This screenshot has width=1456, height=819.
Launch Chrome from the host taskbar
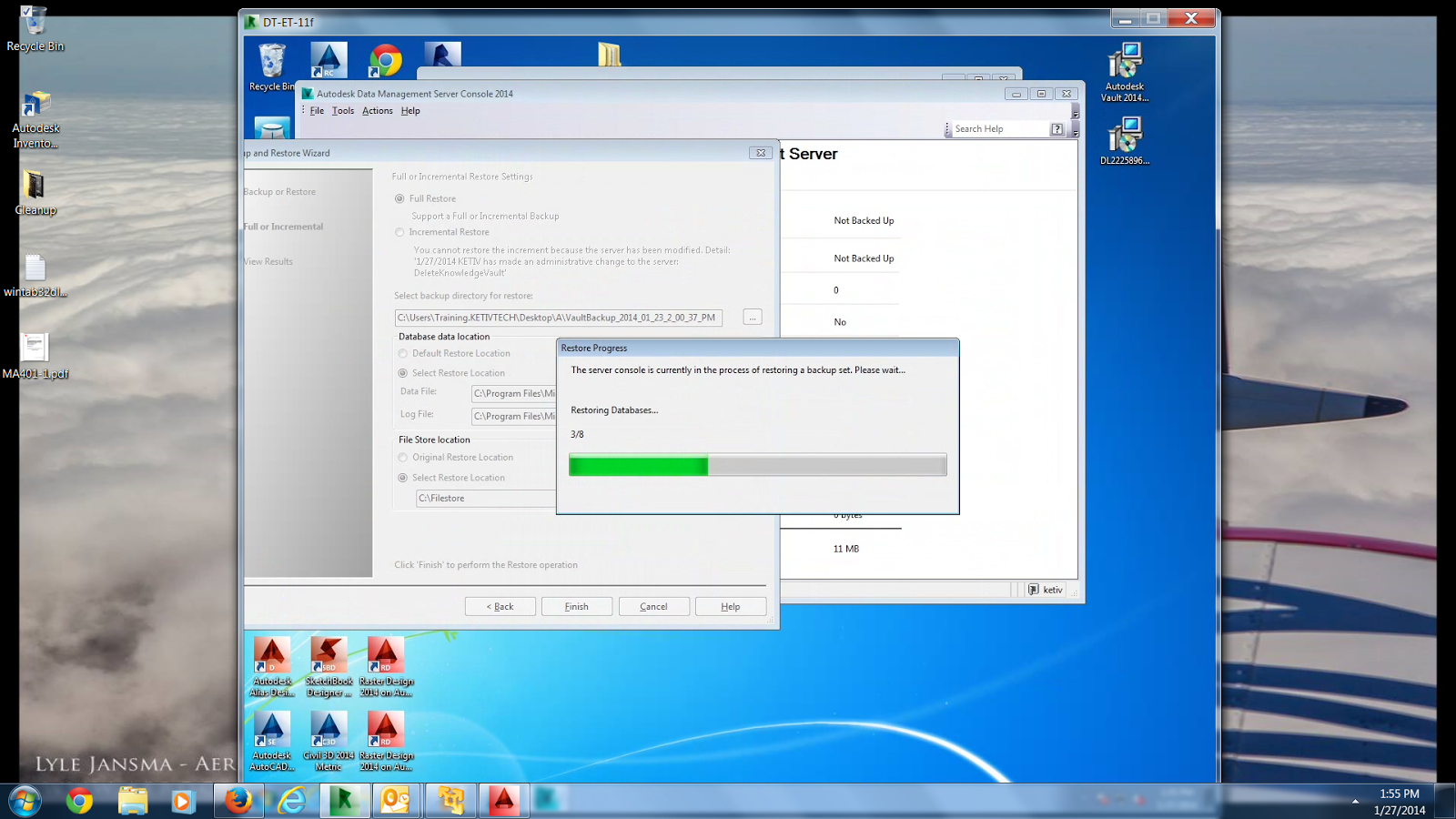[79, 801]
